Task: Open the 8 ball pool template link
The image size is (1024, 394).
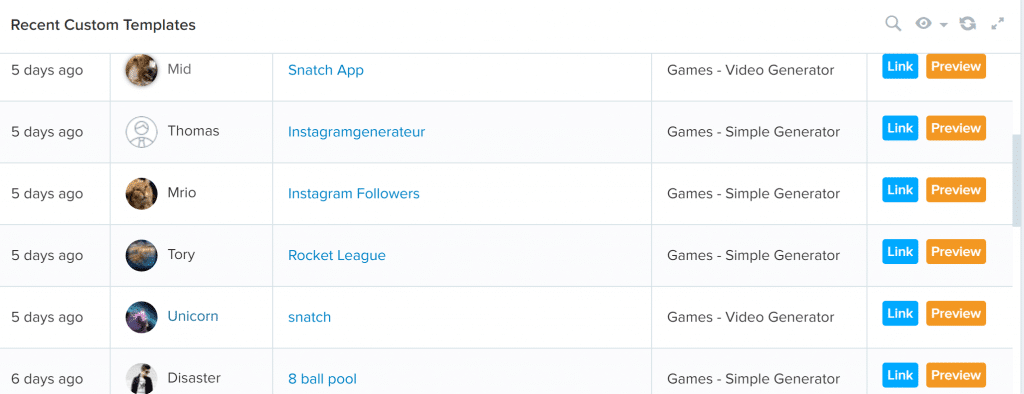Action: [322, 379]
